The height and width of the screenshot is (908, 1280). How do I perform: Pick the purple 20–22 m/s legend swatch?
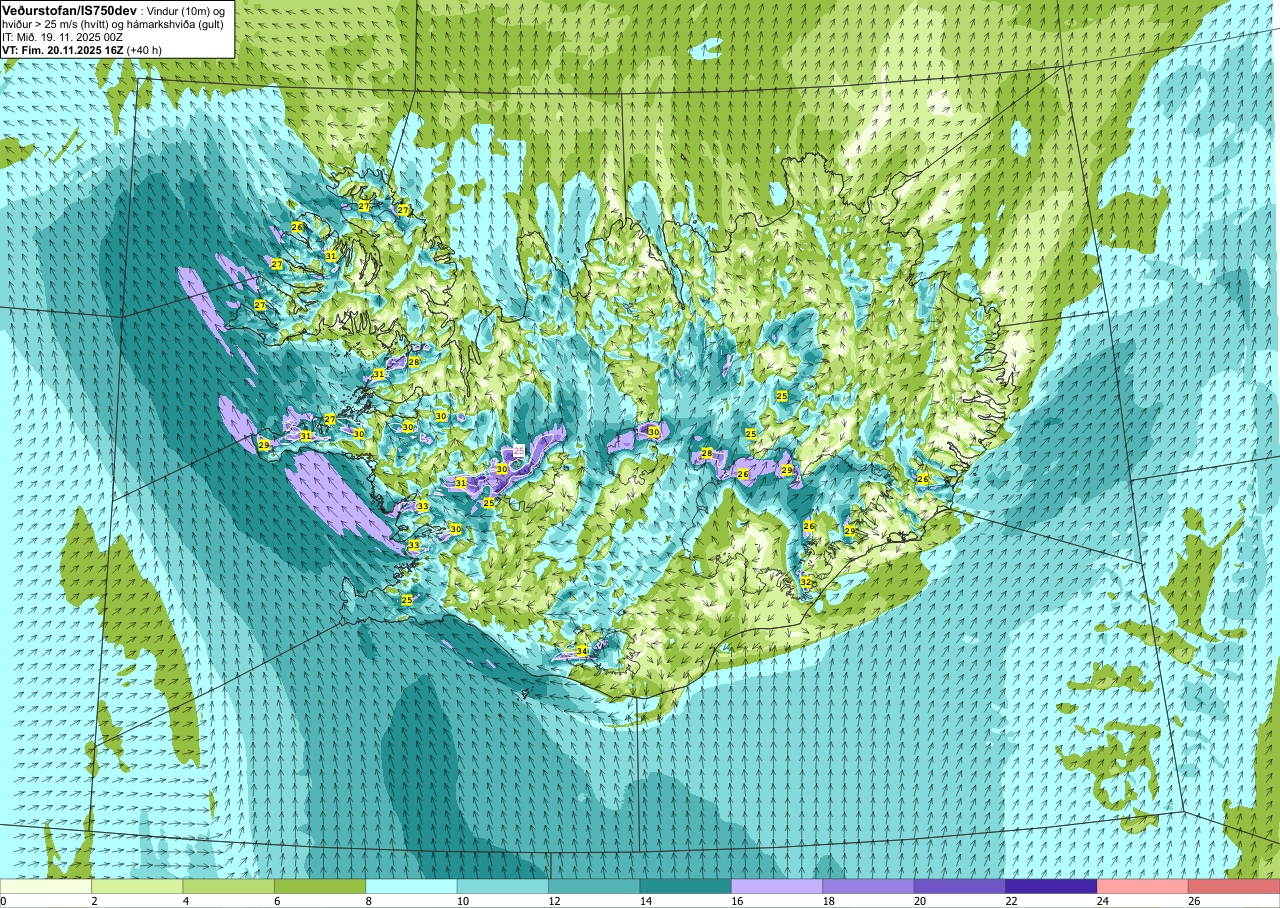point(960,886)
